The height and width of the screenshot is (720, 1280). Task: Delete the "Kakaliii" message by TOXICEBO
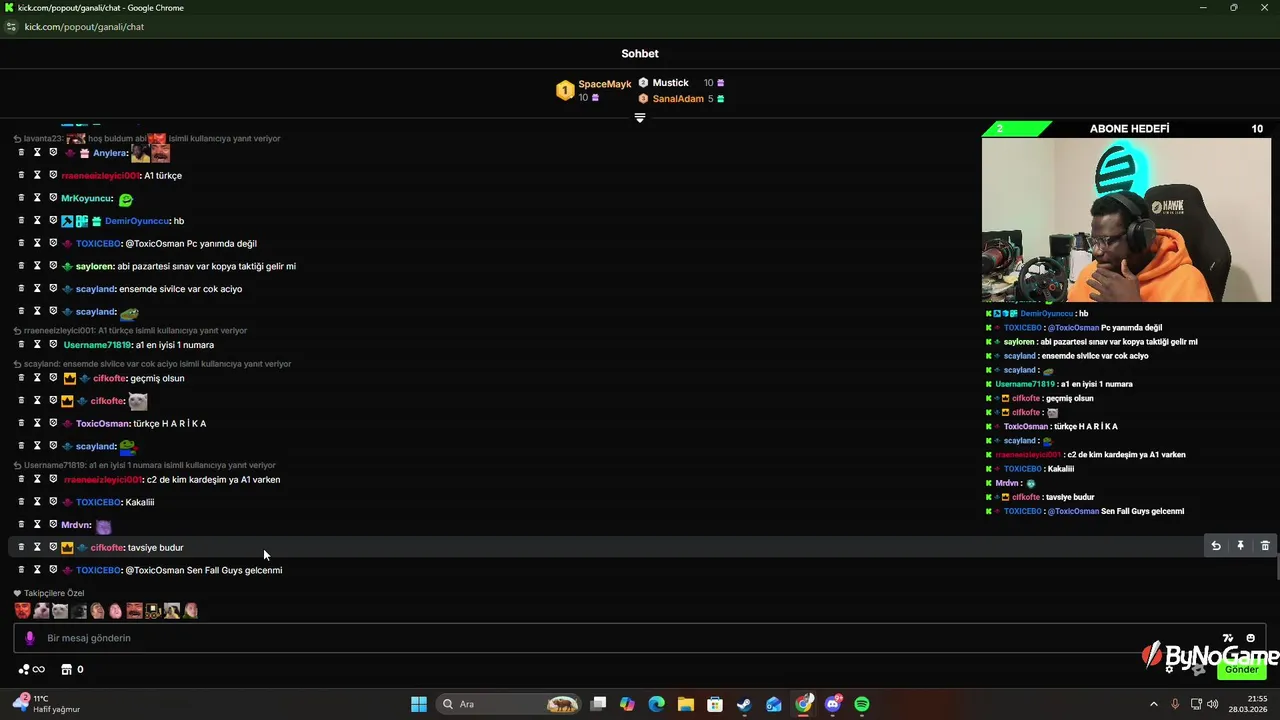pos(21,502)
